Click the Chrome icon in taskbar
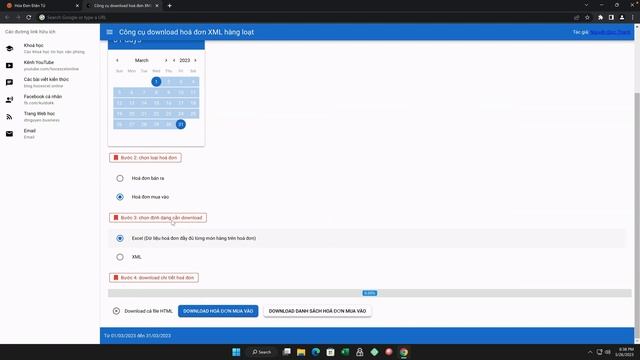Image resolution: width=640 pixels, height=360 pixels. [x=404, y=352]
